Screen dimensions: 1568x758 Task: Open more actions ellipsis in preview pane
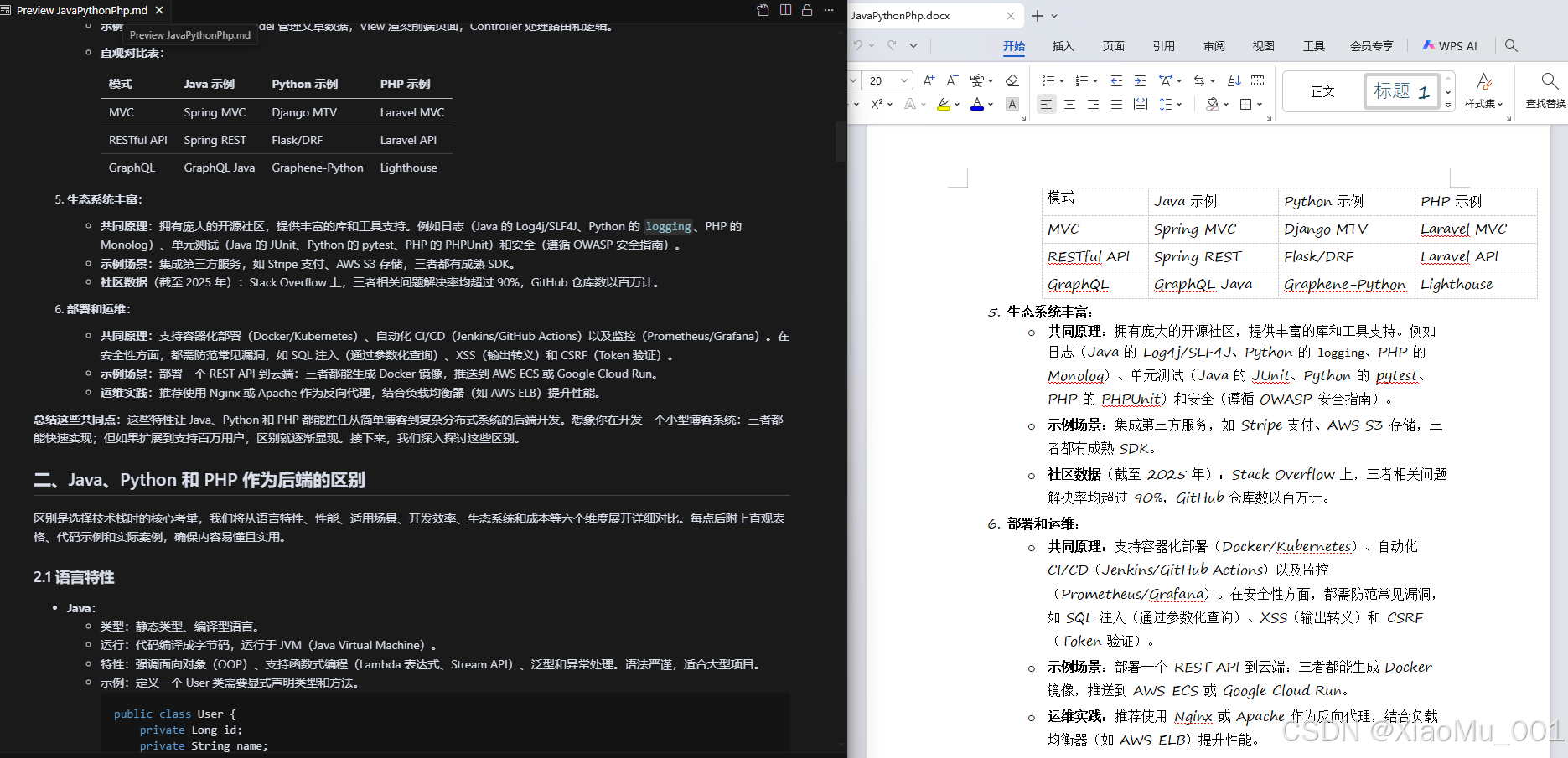829,10
